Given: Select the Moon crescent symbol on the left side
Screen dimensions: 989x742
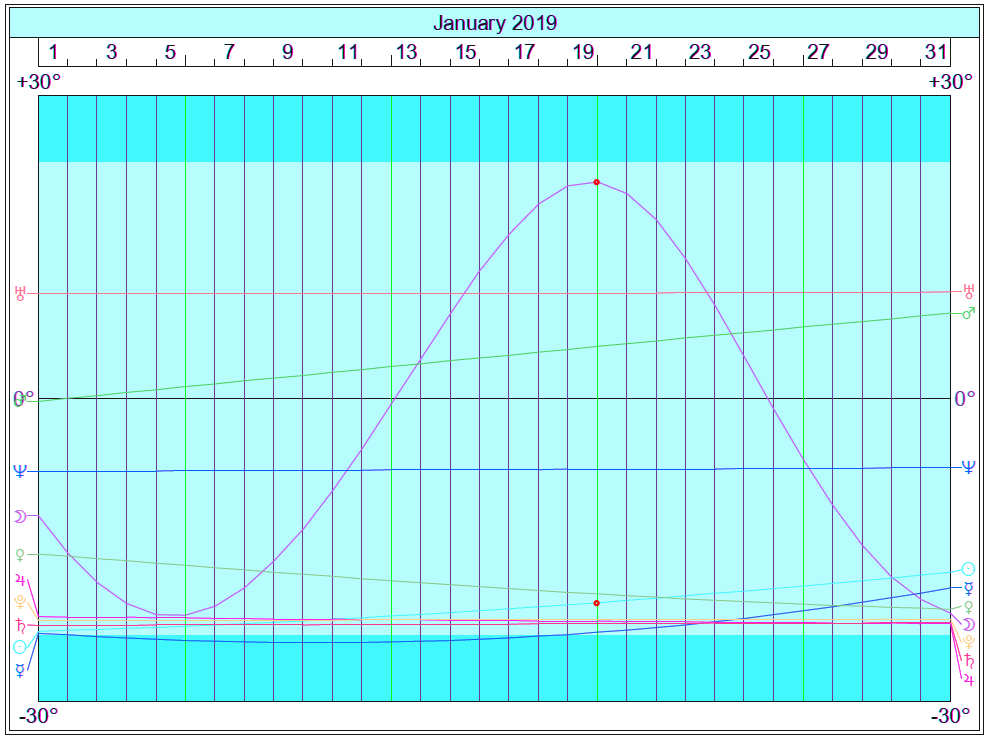Looking at the screenshot, I should pos(20,517).
